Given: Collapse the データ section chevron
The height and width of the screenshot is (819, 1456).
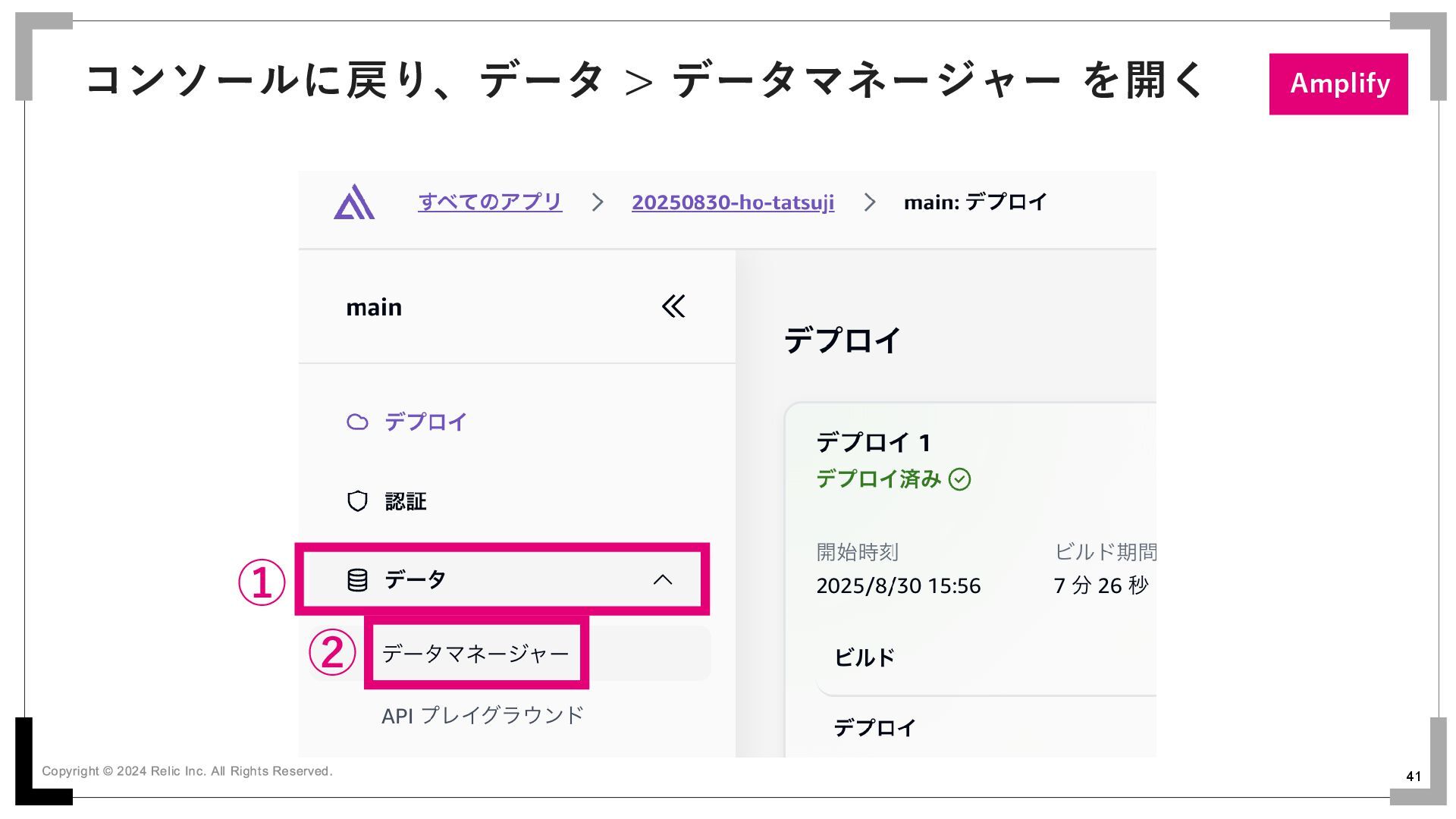Looking at the screenshot, I should (x=663, y=580).
